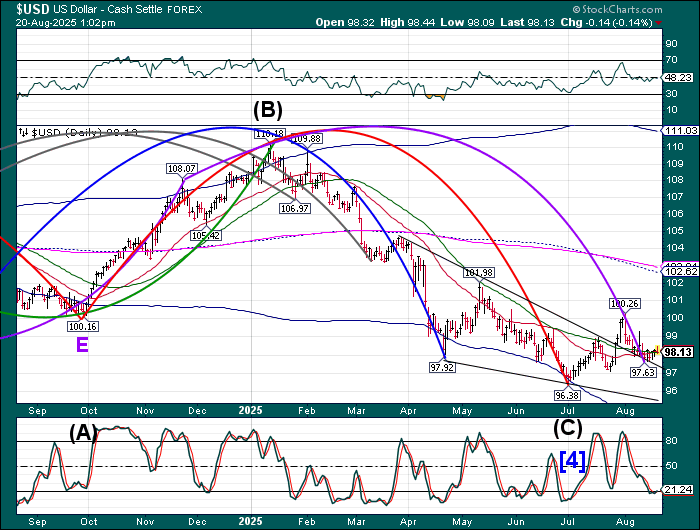Click the blue [4] wave annotation
This screenshot has width=700, height=530.
(573, 462)
